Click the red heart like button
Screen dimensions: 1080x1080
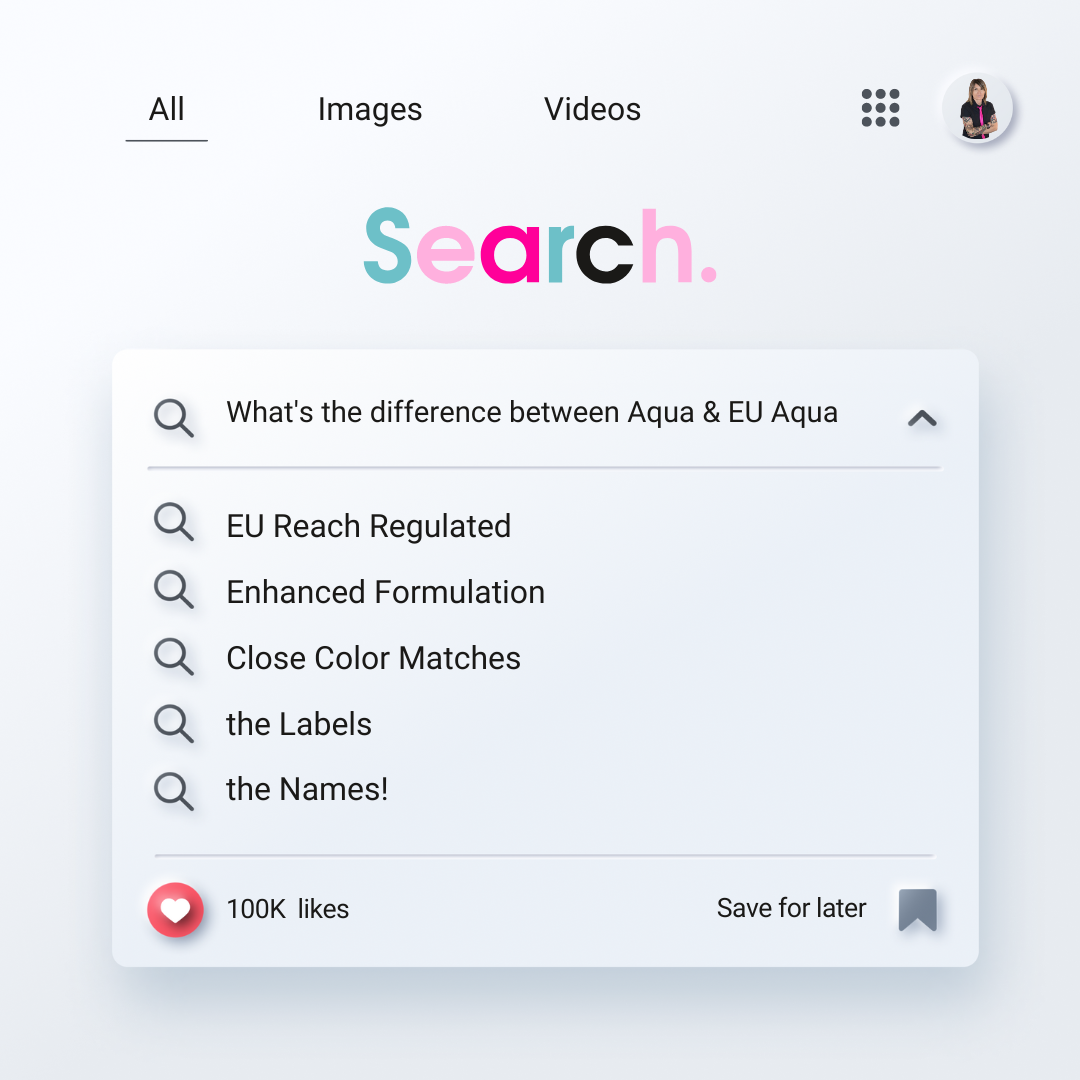175,910
